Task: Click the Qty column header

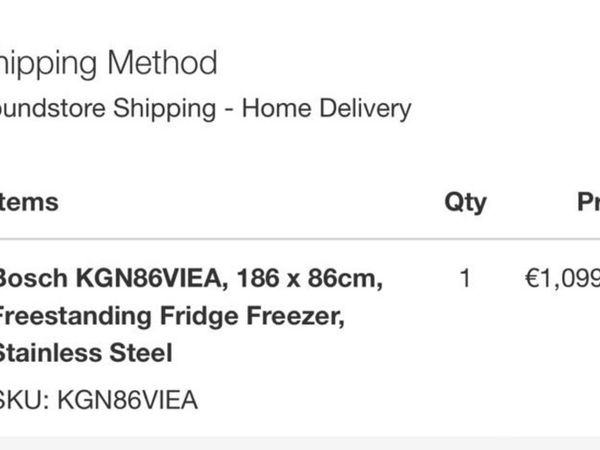Action: click(465, 202)
